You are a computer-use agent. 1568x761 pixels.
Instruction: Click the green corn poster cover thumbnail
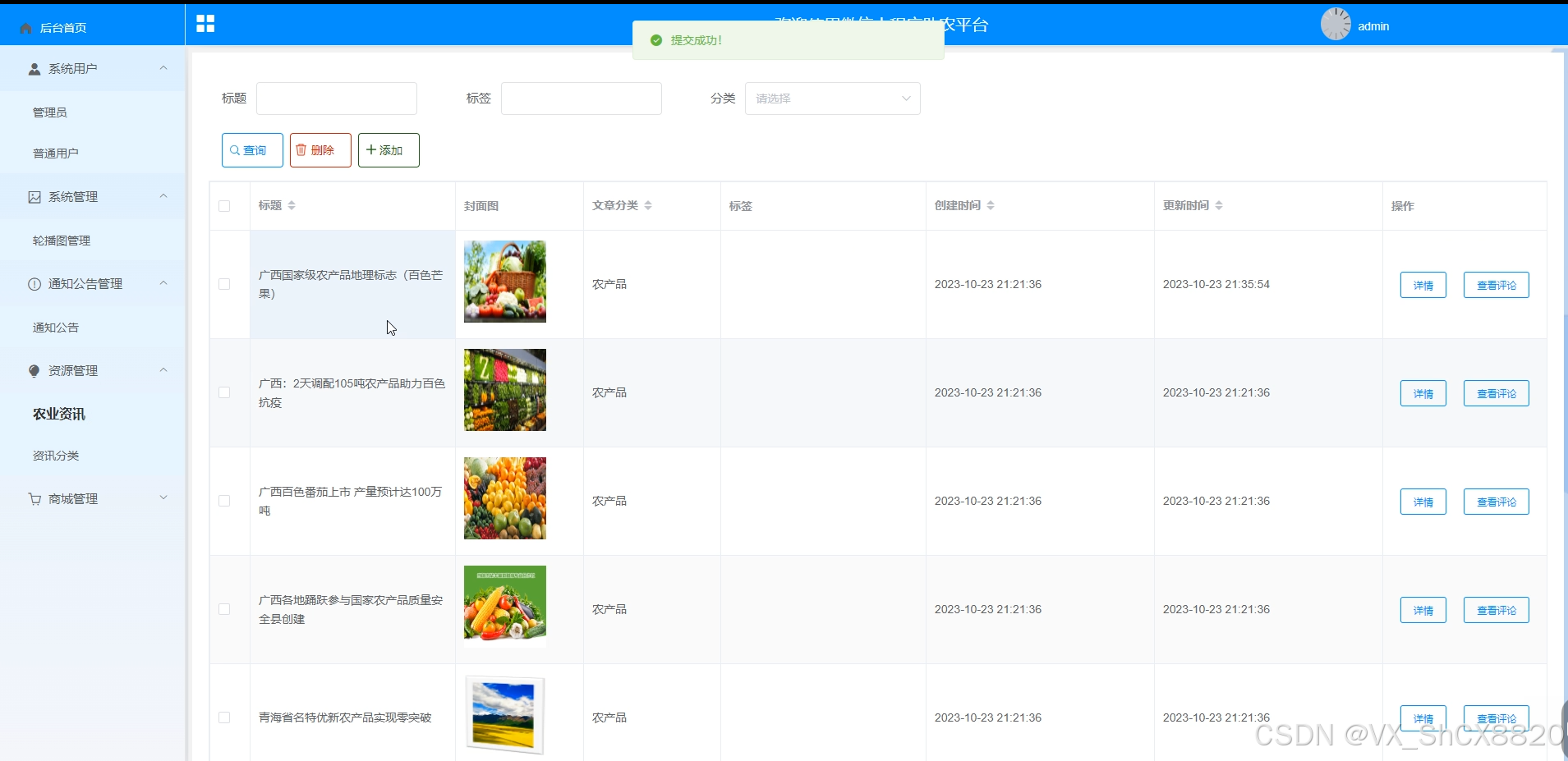tap(505, 607)
